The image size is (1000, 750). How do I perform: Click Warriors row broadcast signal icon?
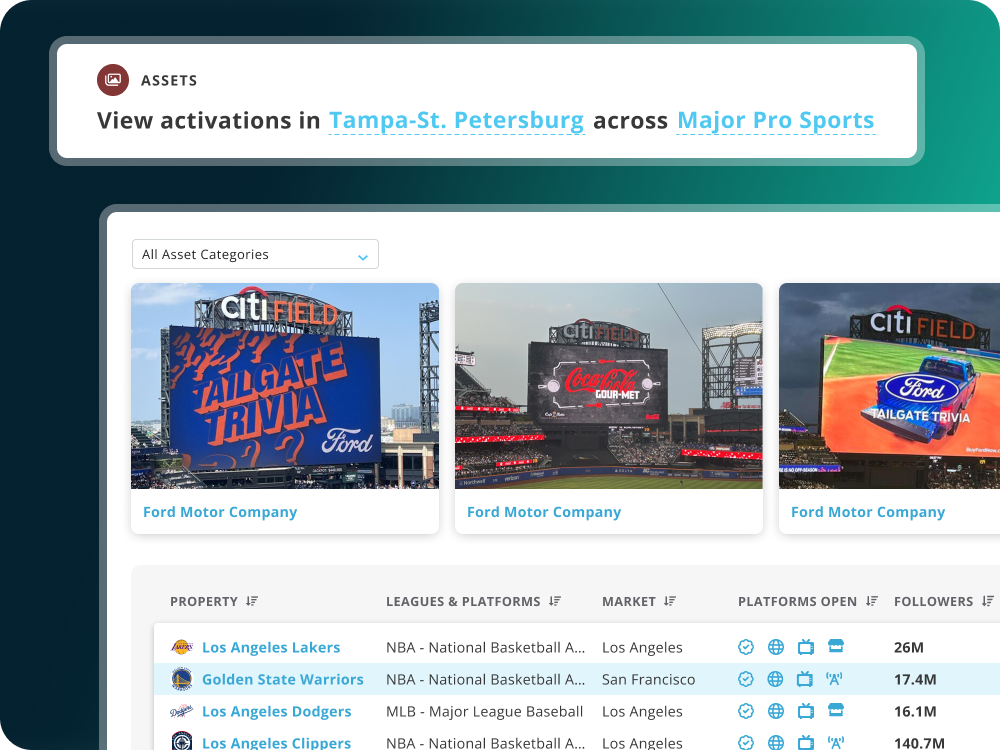834,679
